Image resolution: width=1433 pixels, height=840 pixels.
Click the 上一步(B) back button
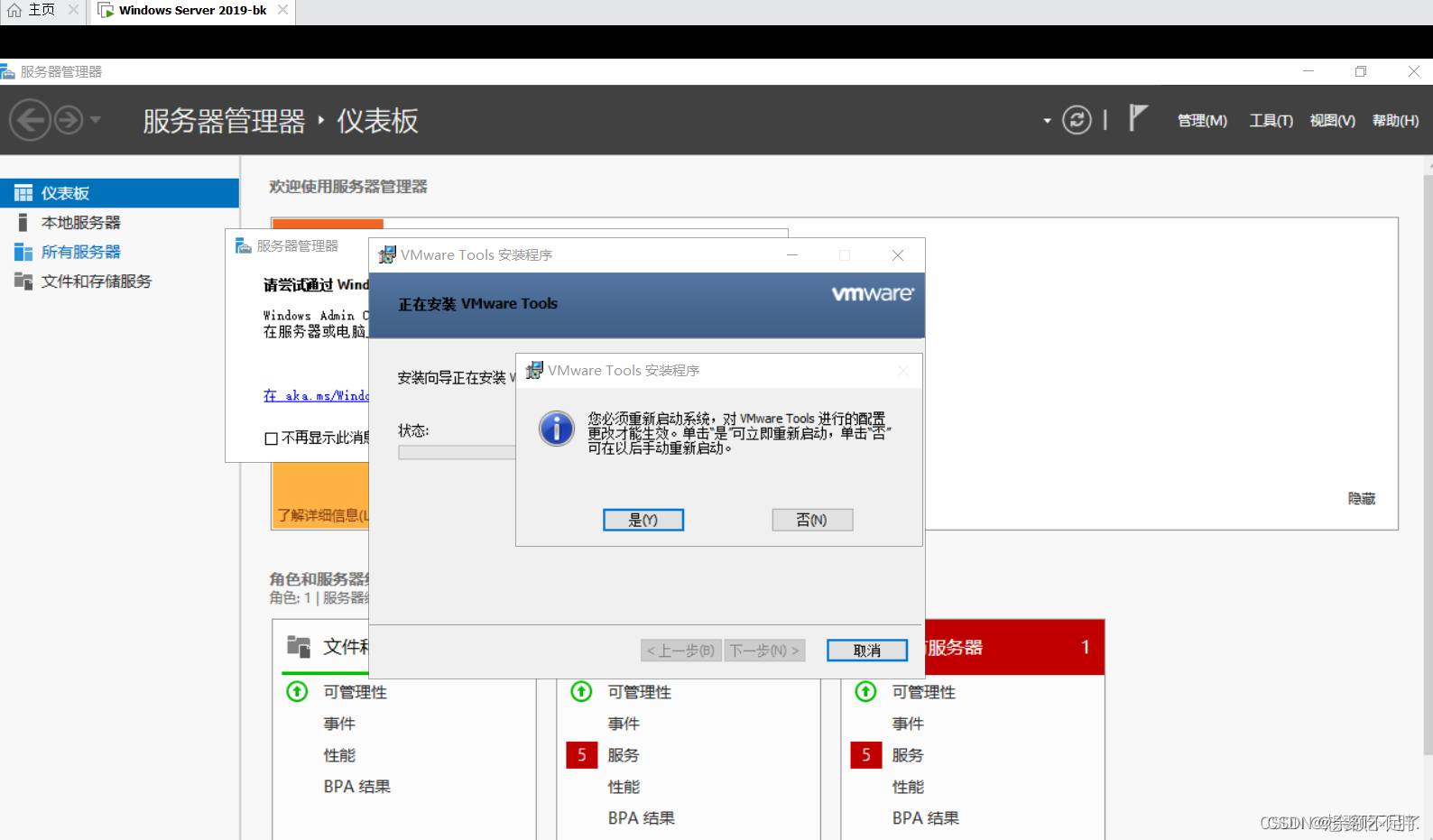(681, 651)
